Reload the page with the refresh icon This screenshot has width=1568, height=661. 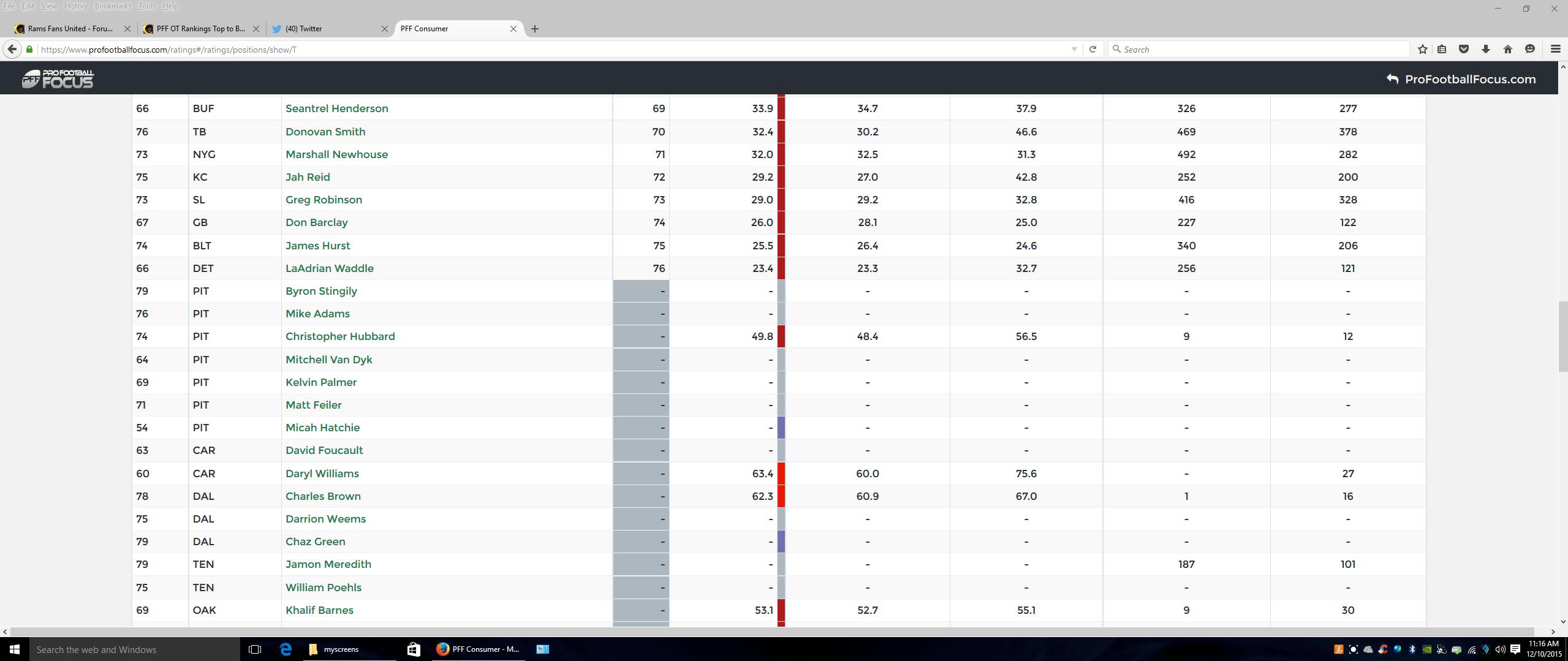coord(1093,49)
